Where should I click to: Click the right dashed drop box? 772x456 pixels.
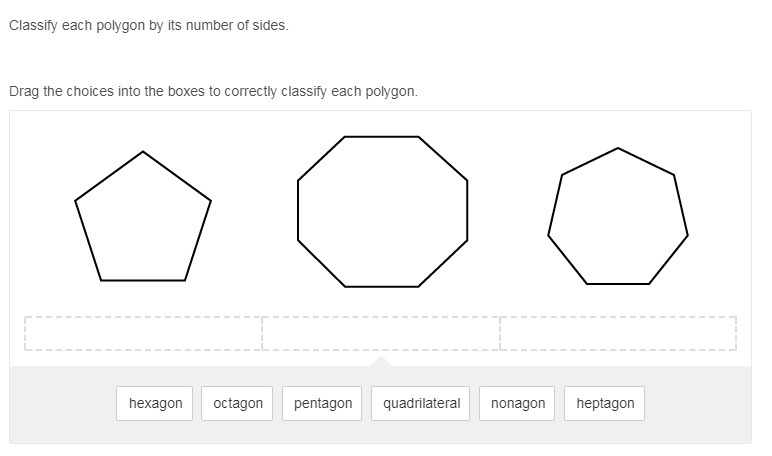pyautogui.click(x=618, y=333)
